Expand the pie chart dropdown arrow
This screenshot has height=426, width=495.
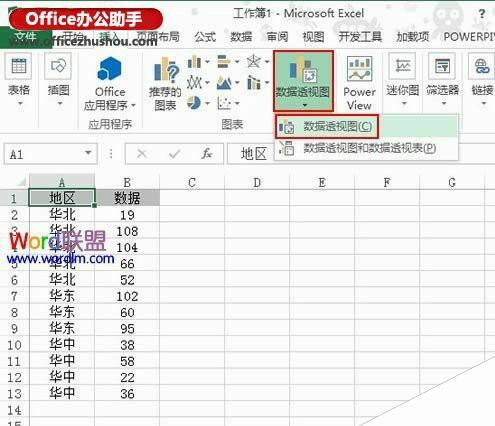pyautogui.click(x=207, y=103)
